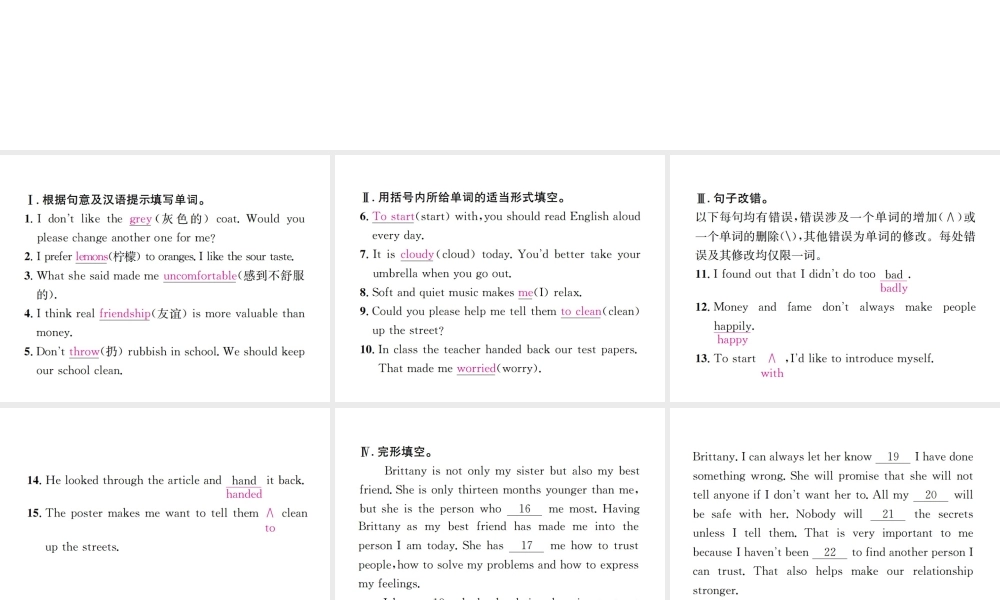Click the correction 'with' under question 13
Viewport: 1000px width, 600px height.
772,374
